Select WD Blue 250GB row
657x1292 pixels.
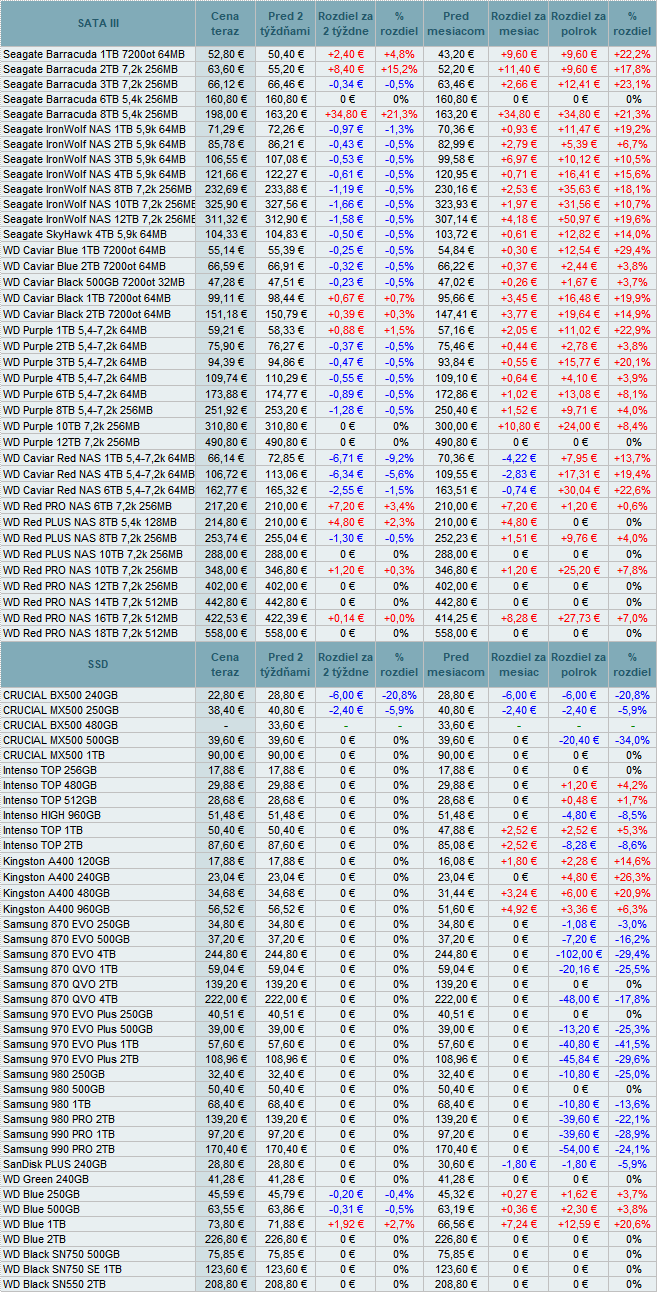click(328, 1194)
